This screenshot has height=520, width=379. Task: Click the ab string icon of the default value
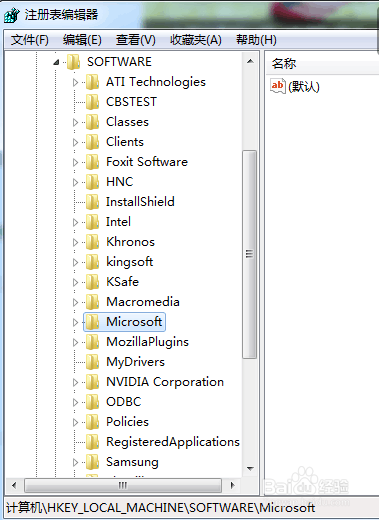coord(278,86)
